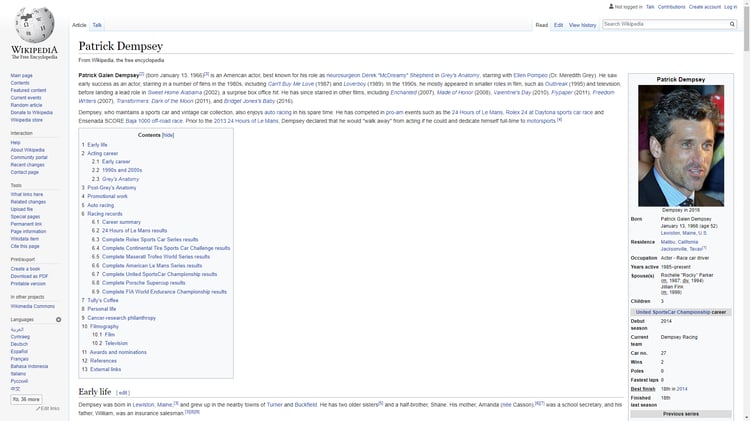This screenshot has height=421, width=750.
Task: Jump to References contents entry
Action: [103, 361]
